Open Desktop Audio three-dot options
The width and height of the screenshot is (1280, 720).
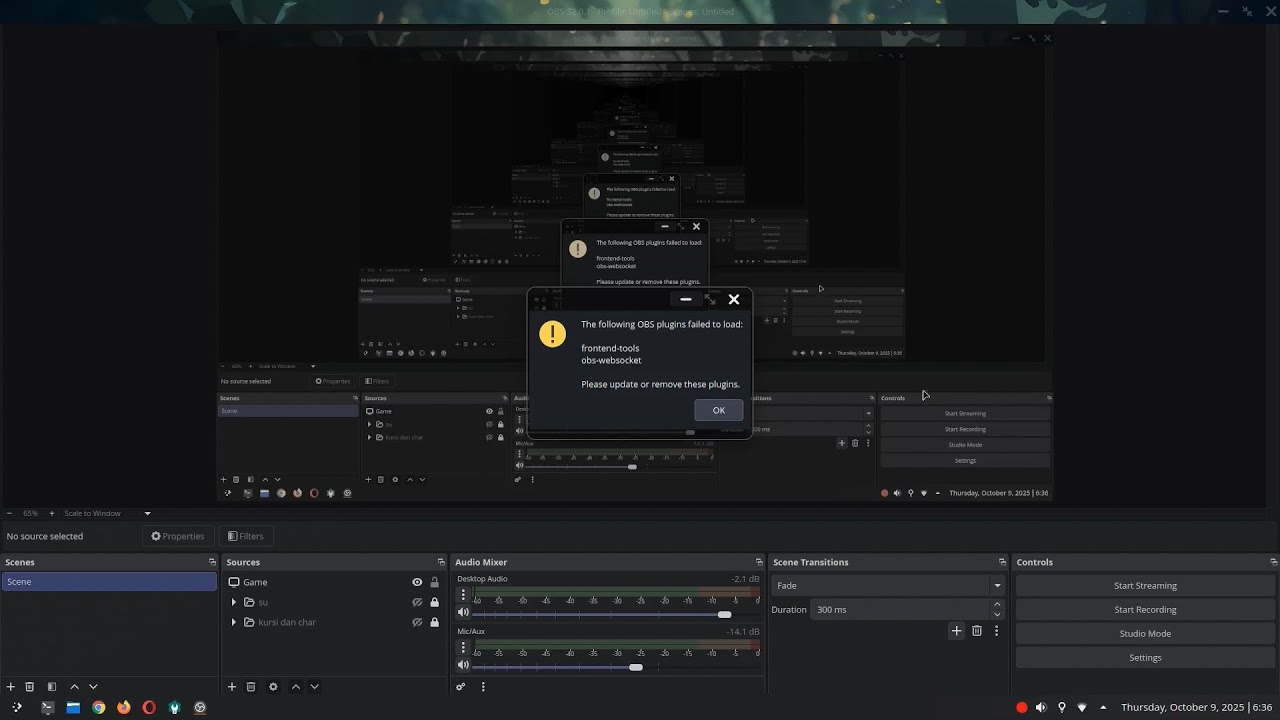pyautogui.click(x=463, y=594)
